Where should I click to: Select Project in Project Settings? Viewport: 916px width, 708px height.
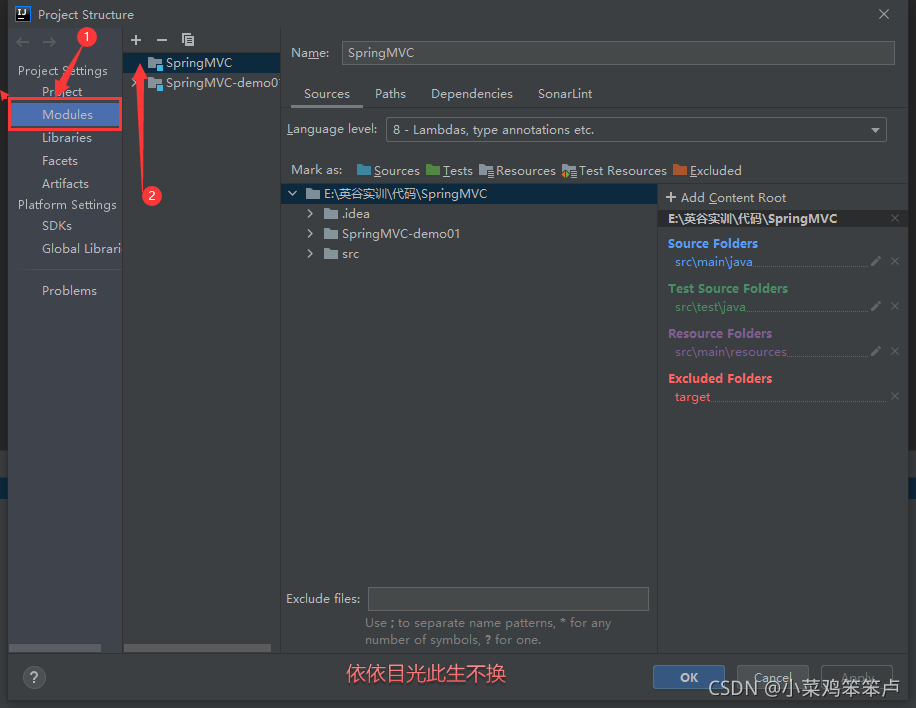pos(62,92)
